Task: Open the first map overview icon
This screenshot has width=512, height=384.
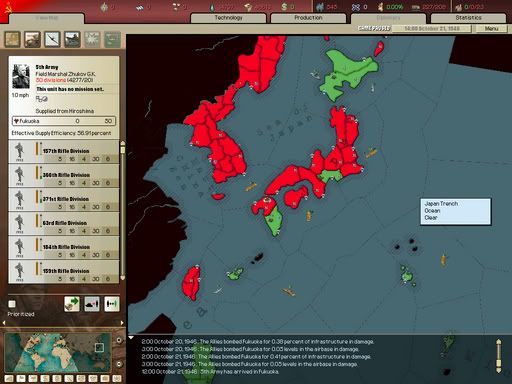Action: [12, 39]
